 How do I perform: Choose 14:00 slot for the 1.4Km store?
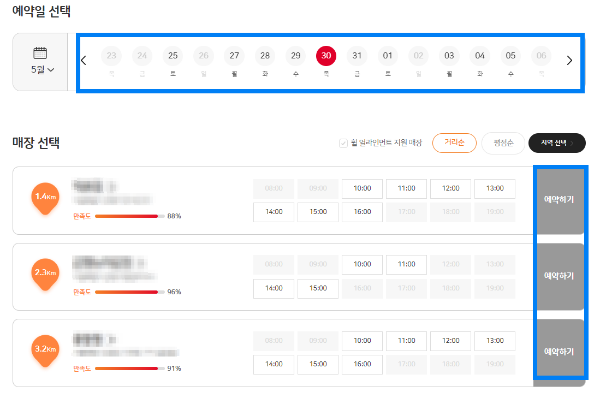point(274,212)
